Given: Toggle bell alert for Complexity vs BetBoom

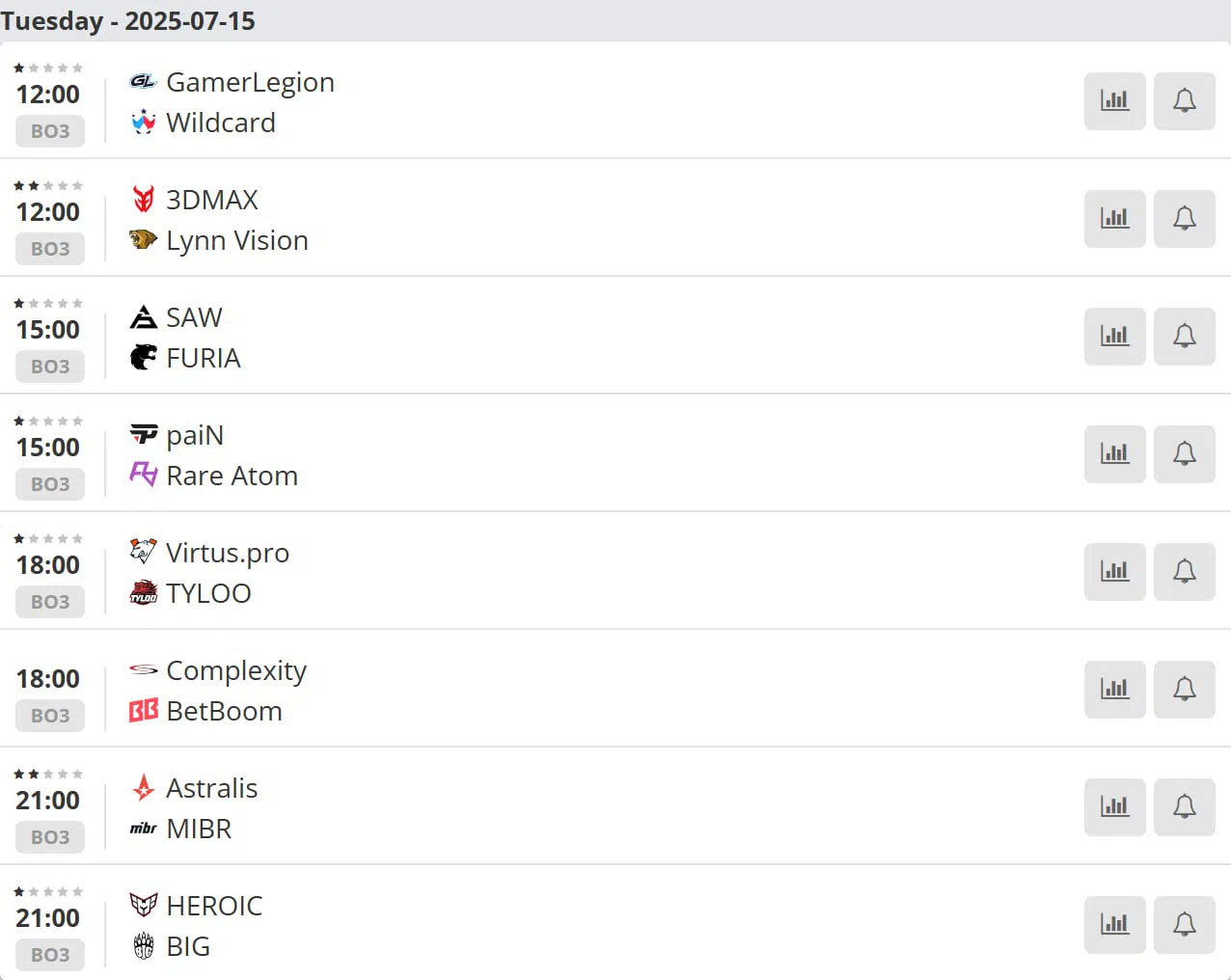Looking at the screenshot, I should click(1184, 689).
